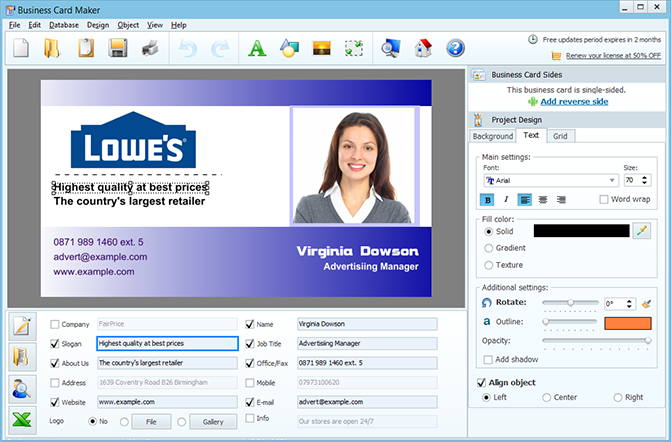Open print preview magnifier icon
Viewport: 671px width, 442px height.
pos(391,48)
